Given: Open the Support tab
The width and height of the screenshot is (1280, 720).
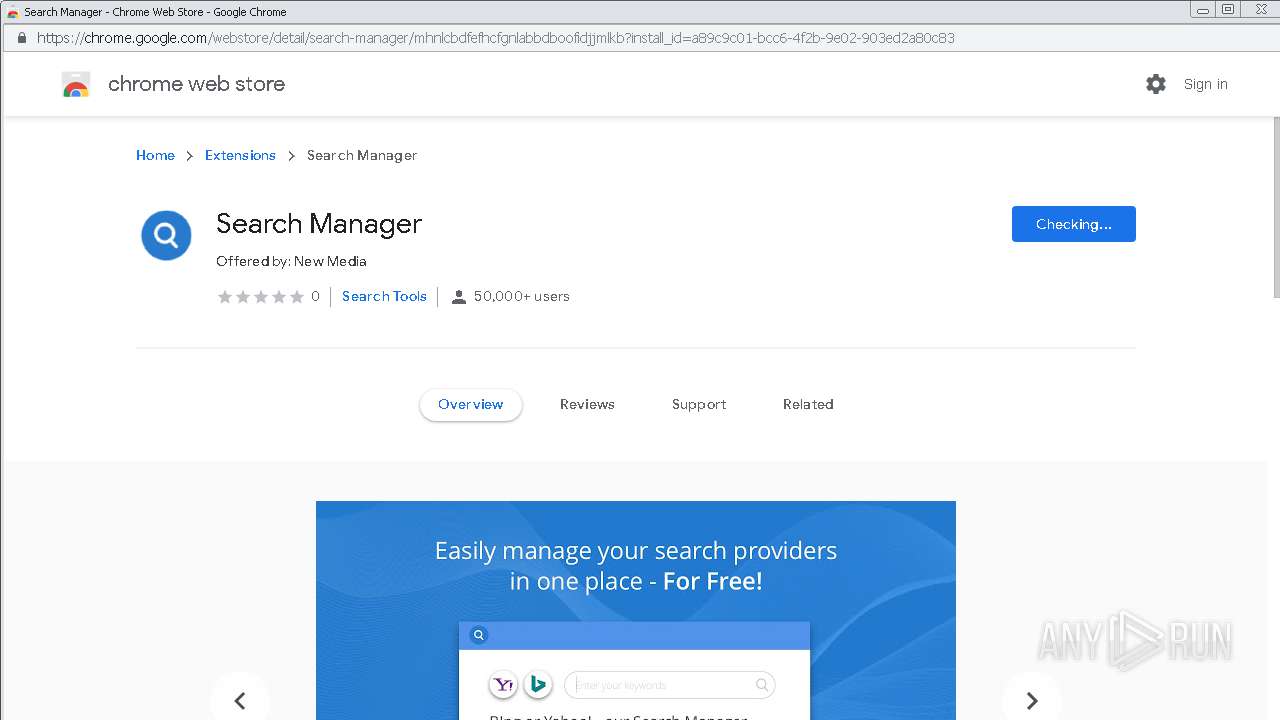Looking at the screenshot, I should (x=699, y=405).
